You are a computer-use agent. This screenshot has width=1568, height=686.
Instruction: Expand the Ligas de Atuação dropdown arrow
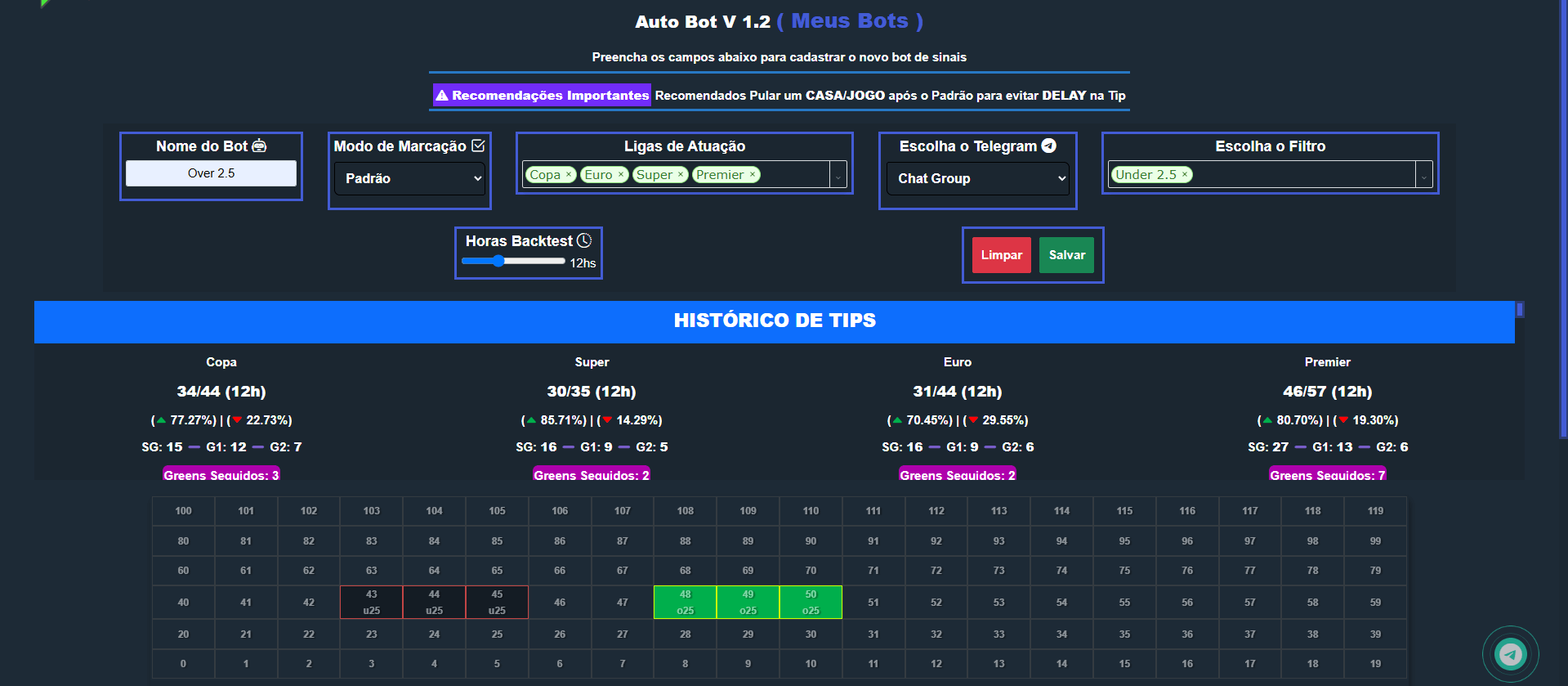(838, 175)
